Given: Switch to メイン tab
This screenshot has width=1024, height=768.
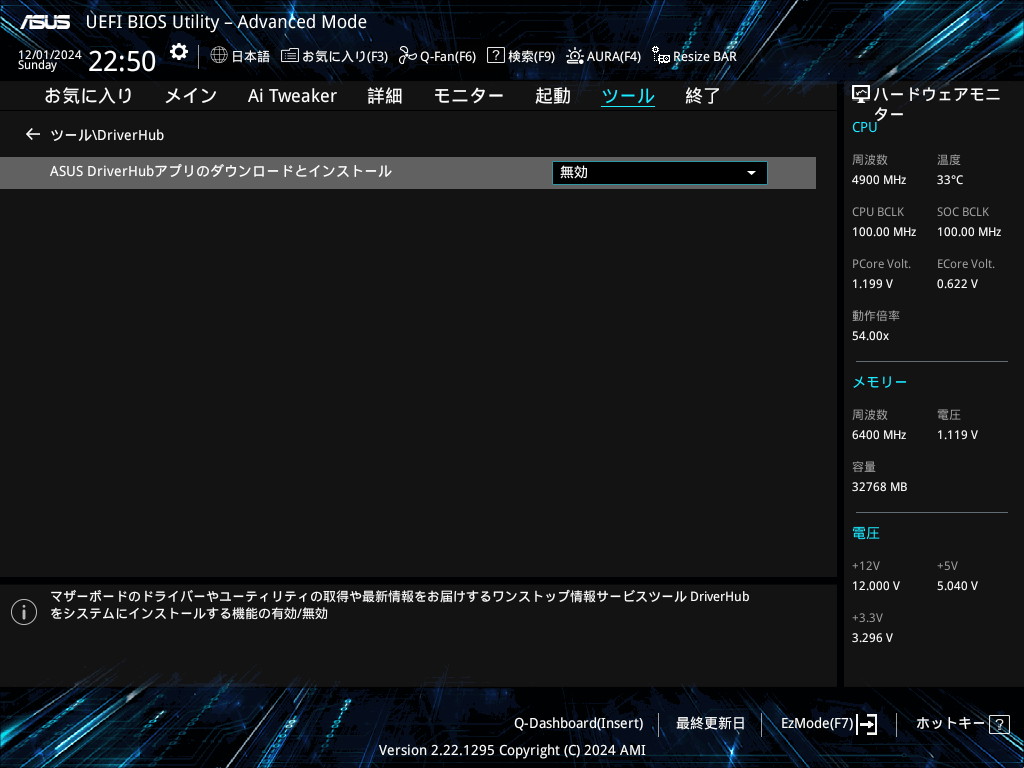Looking at the screenshot, I should (191, 96).
